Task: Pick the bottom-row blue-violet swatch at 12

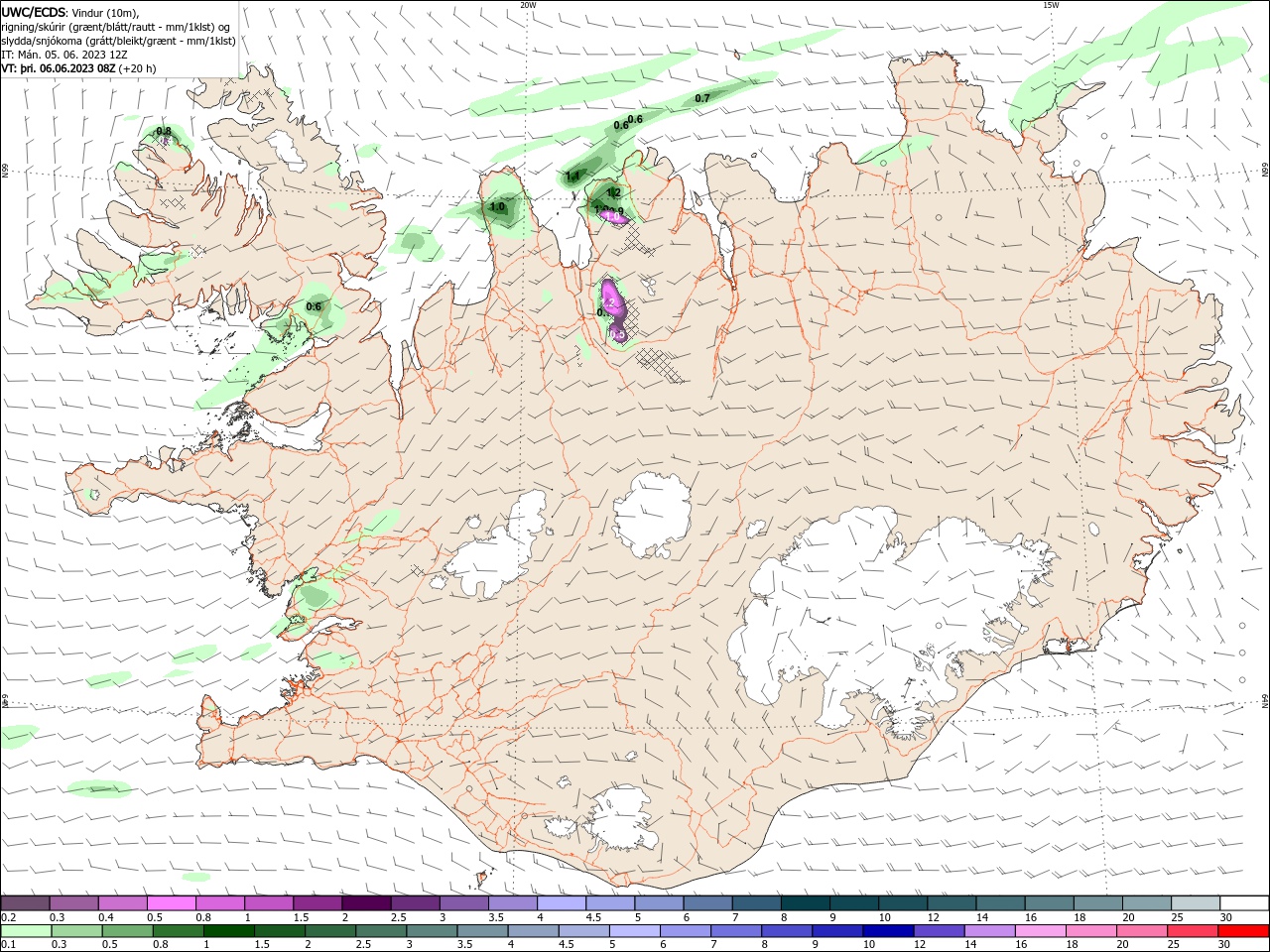Action: click(939, 931)
